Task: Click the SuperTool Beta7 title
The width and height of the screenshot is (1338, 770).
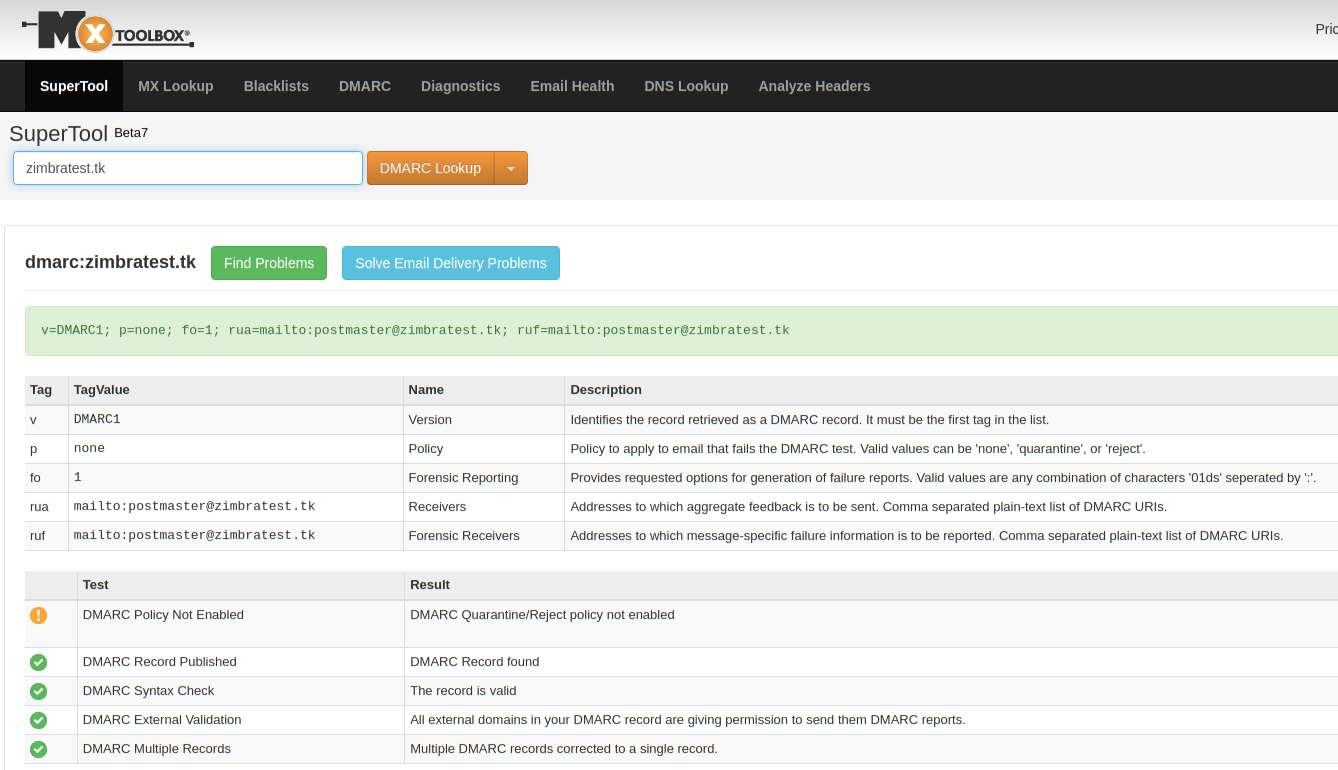Action: tap(78, 133)
